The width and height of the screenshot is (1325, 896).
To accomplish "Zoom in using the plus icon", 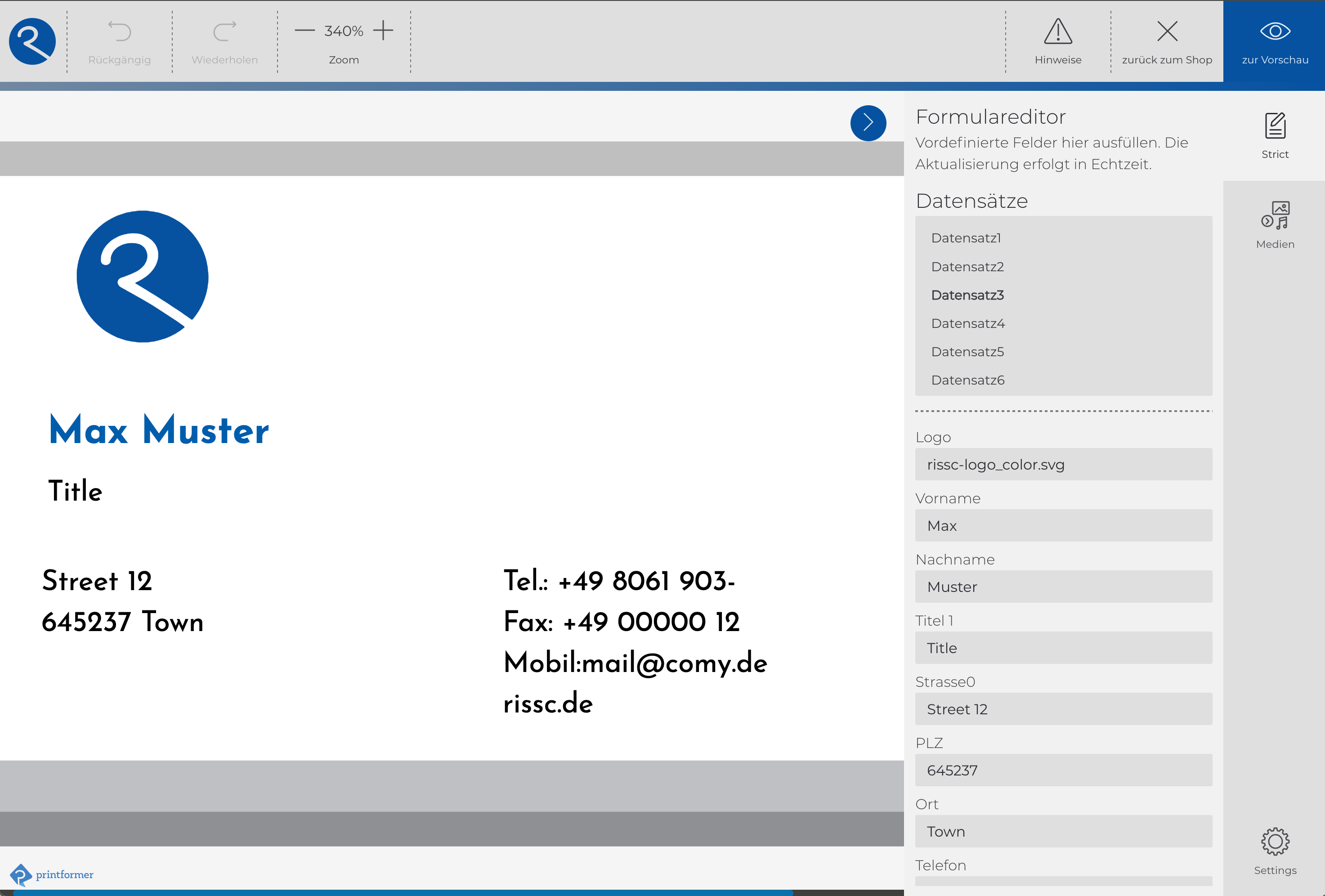I will click(383, 31).
